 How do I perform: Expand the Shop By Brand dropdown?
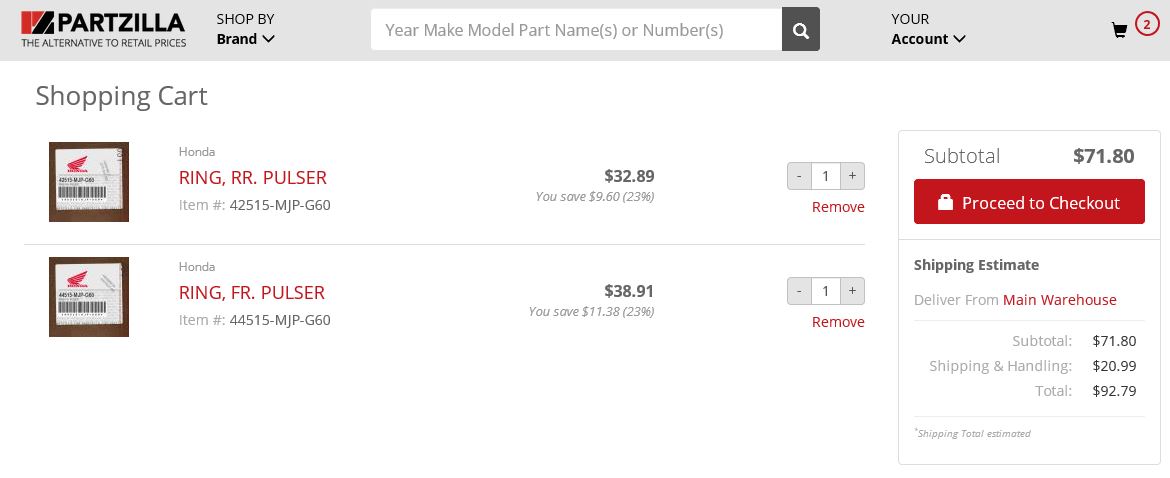[245, 29]
